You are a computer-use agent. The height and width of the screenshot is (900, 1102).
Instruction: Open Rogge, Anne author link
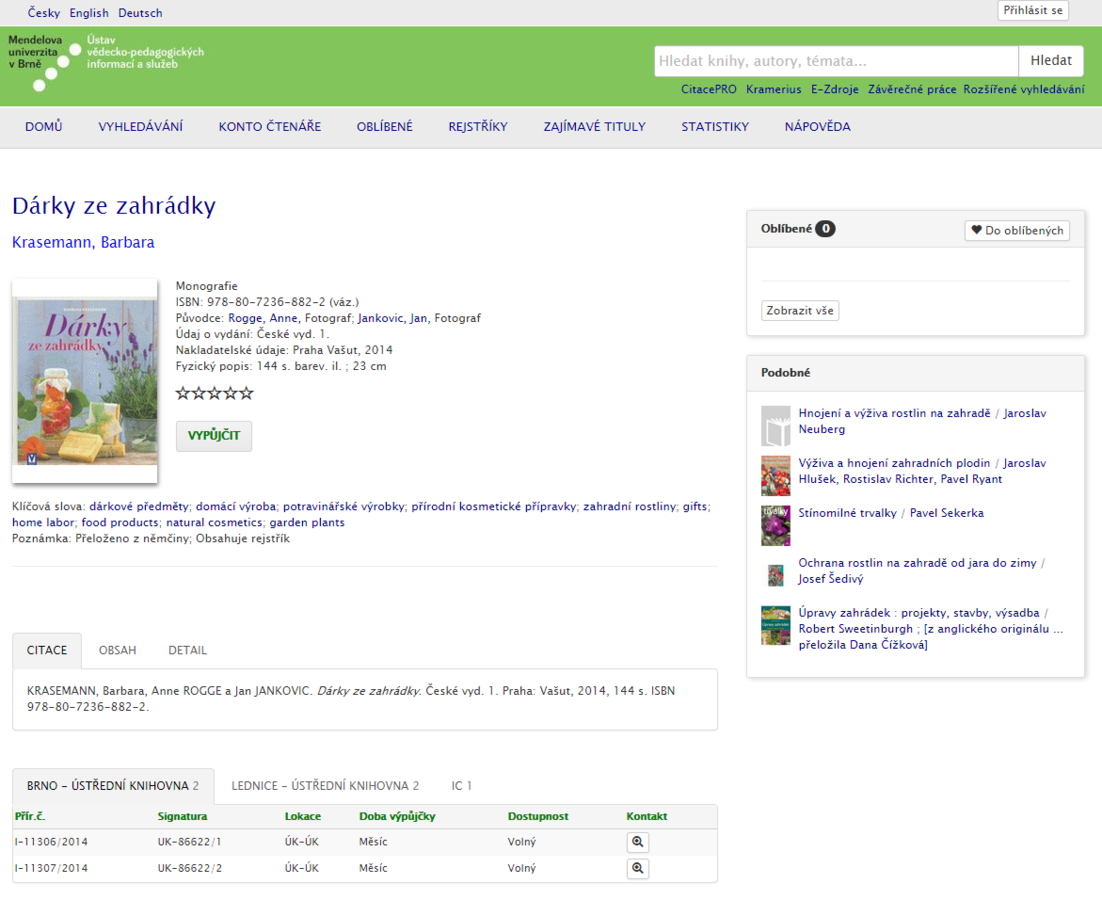point(263,318)
